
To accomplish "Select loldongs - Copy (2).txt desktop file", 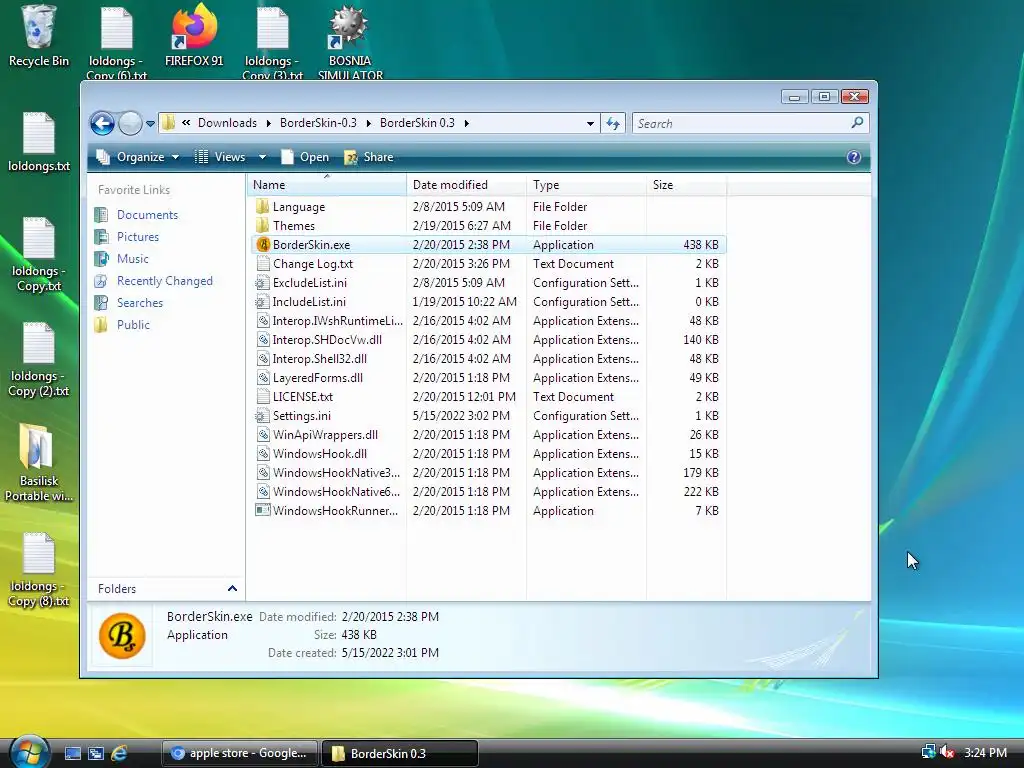I will pos(39,360).
